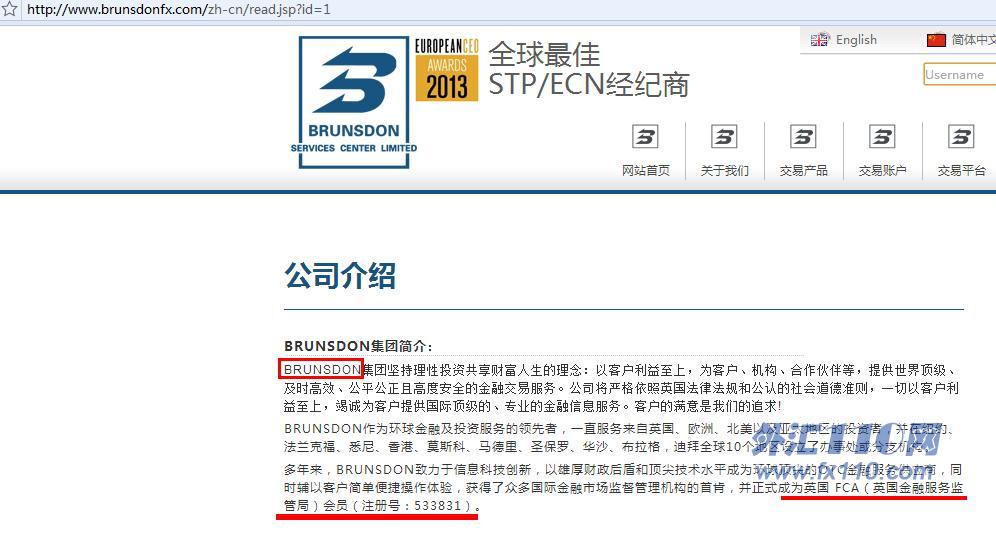Click the 全球最佳 STP/ECN经纪商 slogan text
The width and height of the screenshot is (996, 533).
pyautogui.click(x=588, y=70)
